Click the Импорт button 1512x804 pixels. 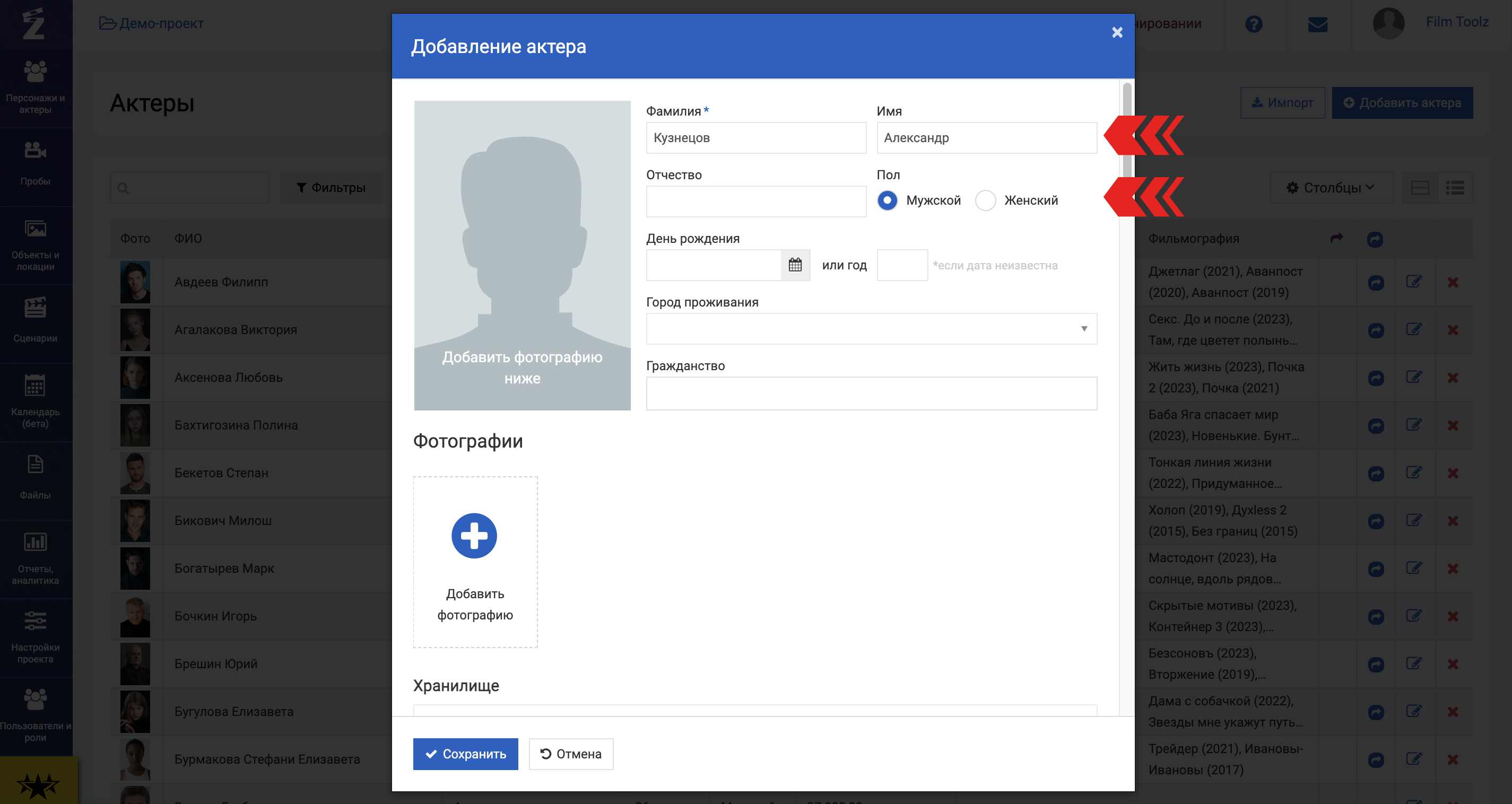(x=1282, y=103)
